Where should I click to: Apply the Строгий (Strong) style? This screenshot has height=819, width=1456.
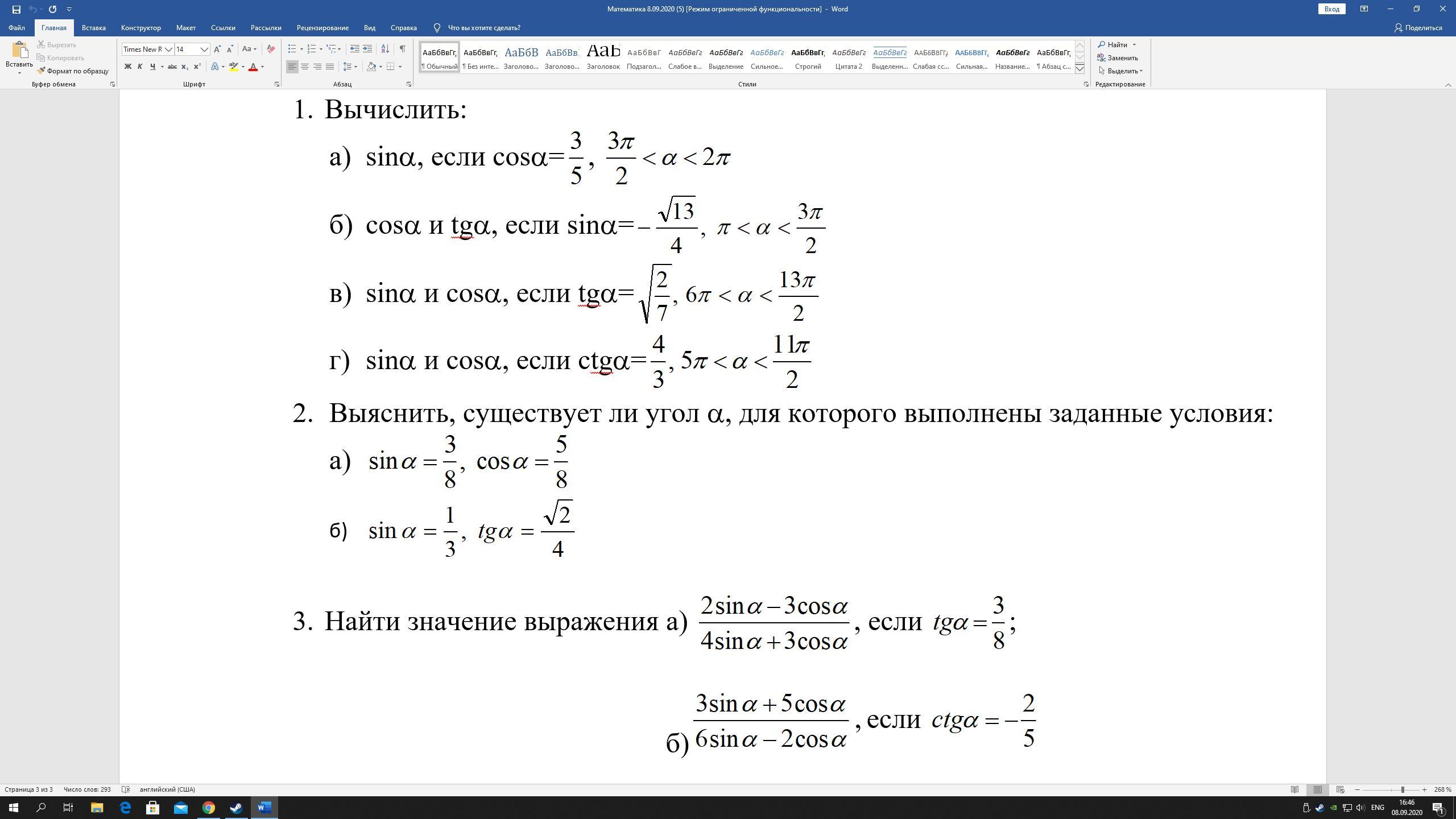[808, 57]
